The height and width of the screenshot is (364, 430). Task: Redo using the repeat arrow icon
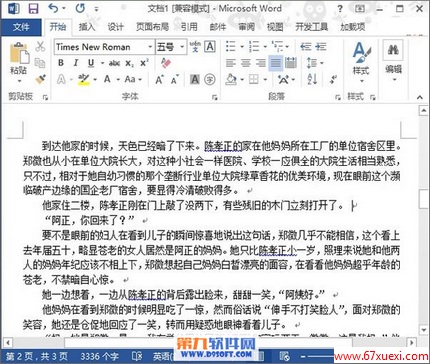tap(80, 9)
